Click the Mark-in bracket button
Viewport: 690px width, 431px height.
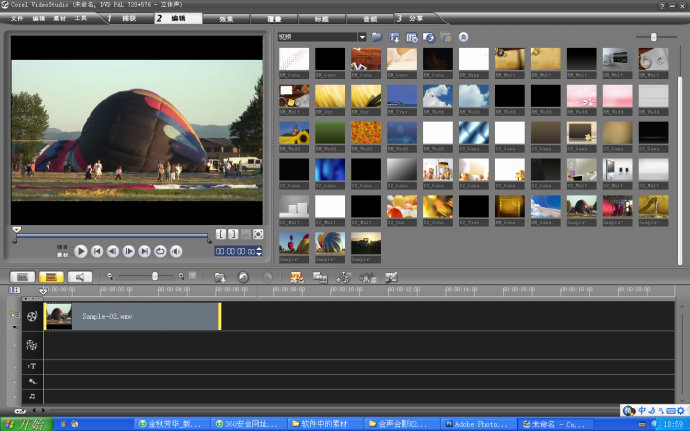click(x=221, y=234)
